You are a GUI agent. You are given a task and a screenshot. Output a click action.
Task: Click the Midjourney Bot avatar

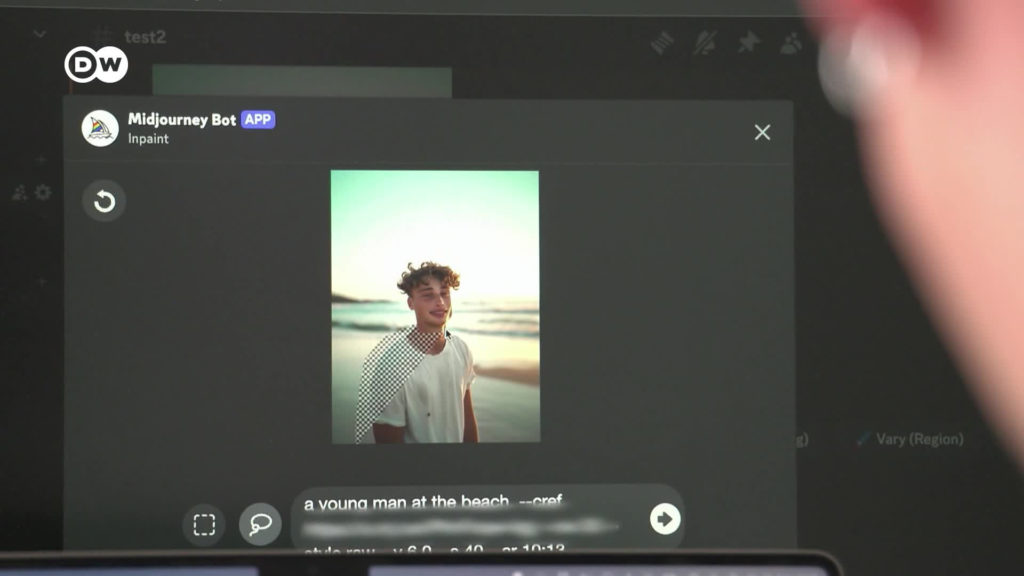coord(100,128)
